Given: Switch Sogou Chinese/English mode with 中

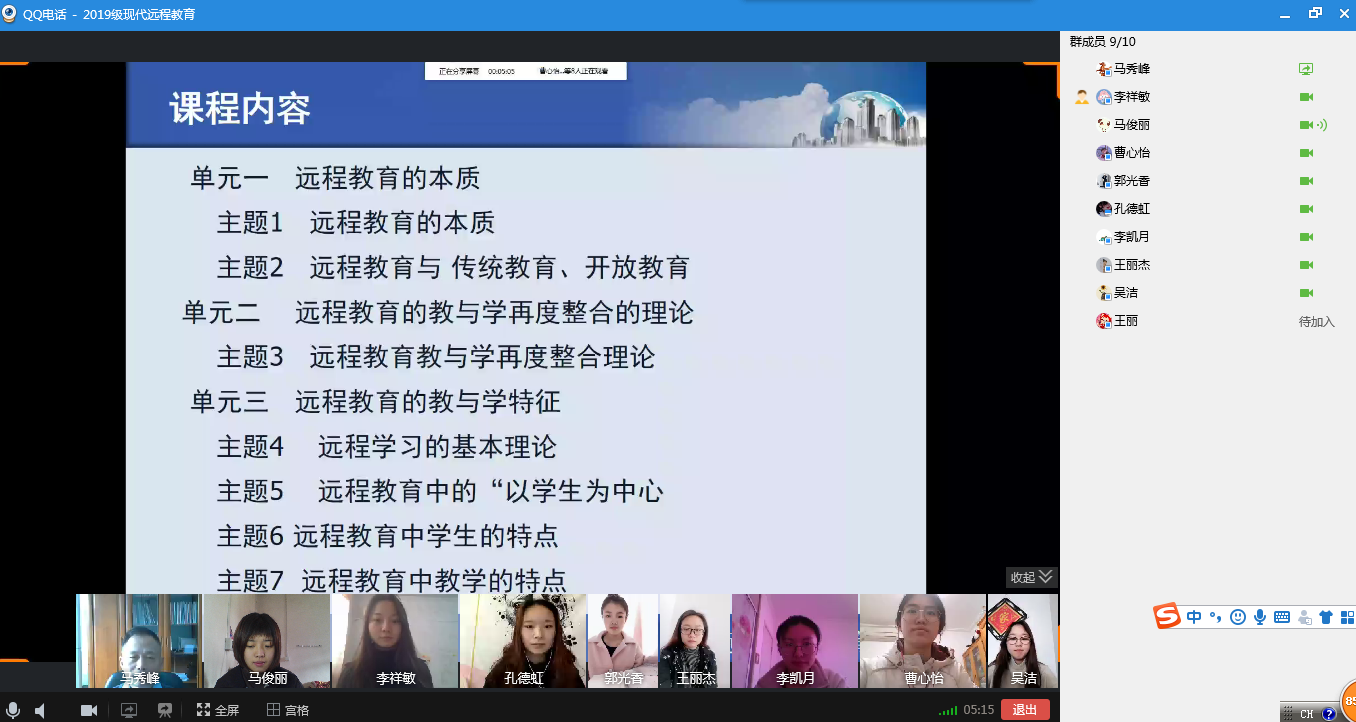Looking at the screenshot, I should [x=1194, y=617].
